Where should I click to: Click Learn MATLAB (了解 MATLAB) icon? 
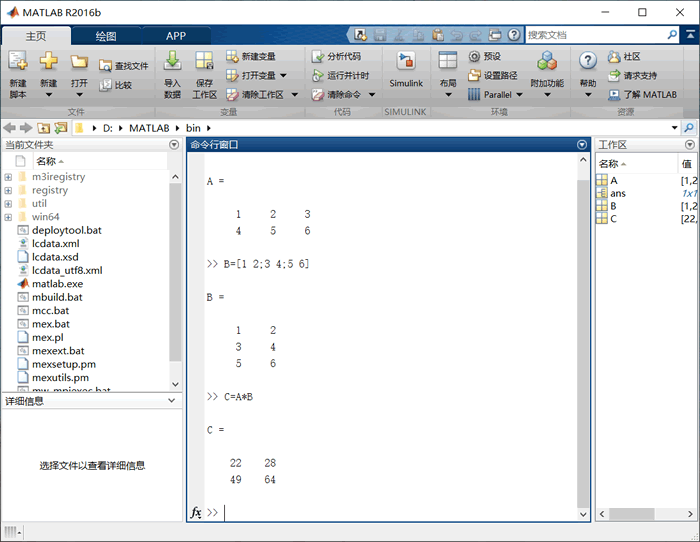point(614,95)
